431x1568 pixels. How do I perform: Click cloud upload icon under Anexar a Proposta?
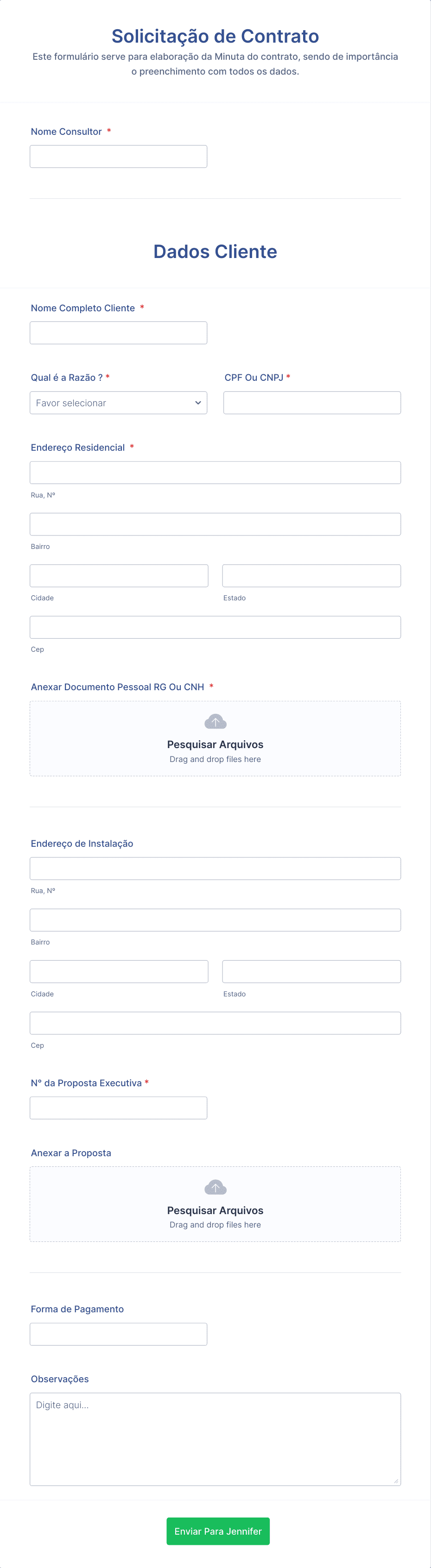click(x=215, y=1187)
